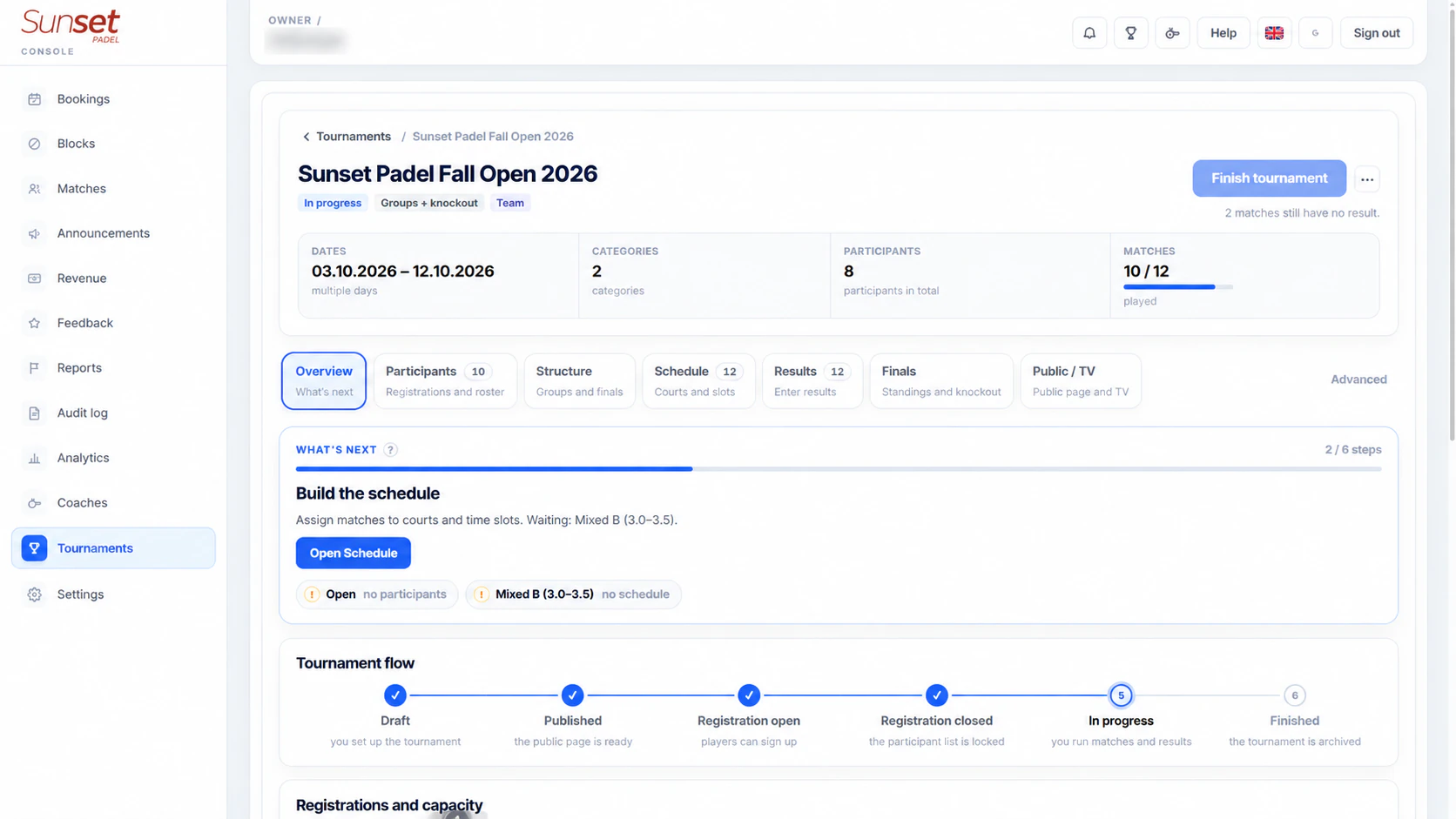Click the Revenue icon in sidebar
This screenshot has height=819, width=1456.
(34, 279)
